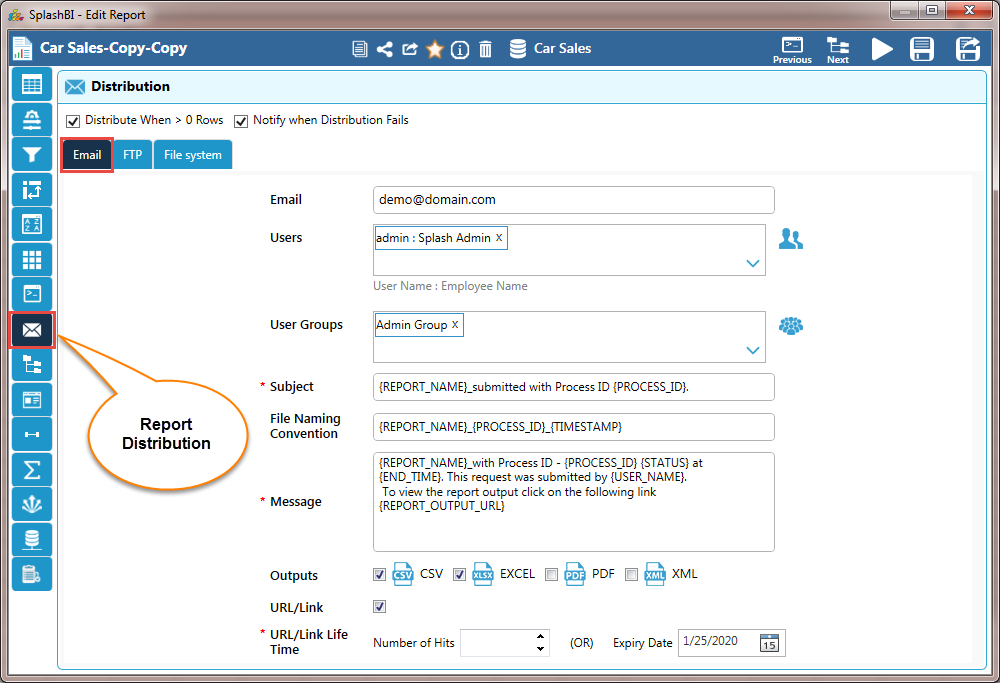Open the filter funnel icon in sidebar
This screenshot has height=683, width=1000.
point(32,155)
